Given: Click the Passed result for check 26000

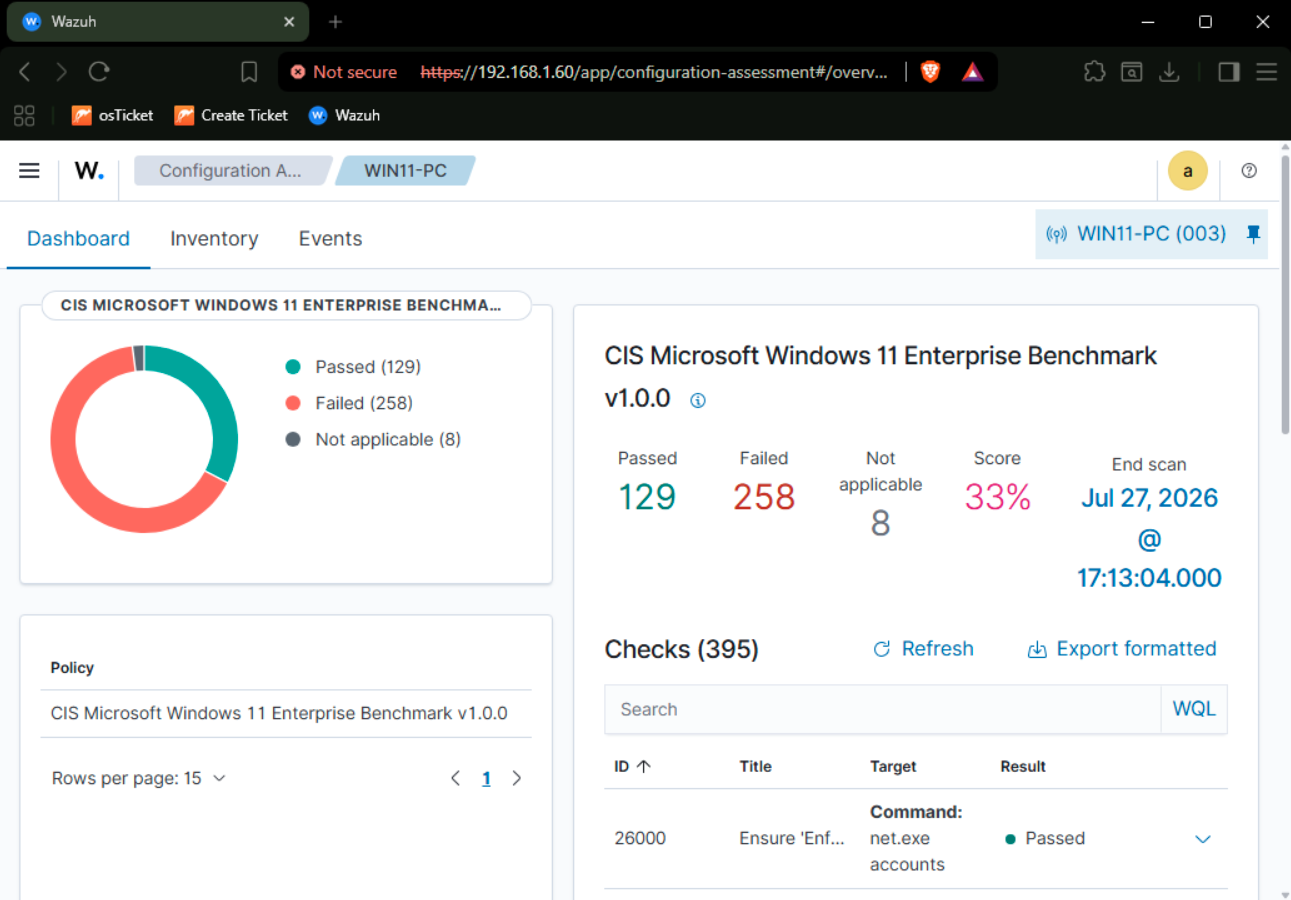Looking at the screenshot, I should tap(1046, 839).
